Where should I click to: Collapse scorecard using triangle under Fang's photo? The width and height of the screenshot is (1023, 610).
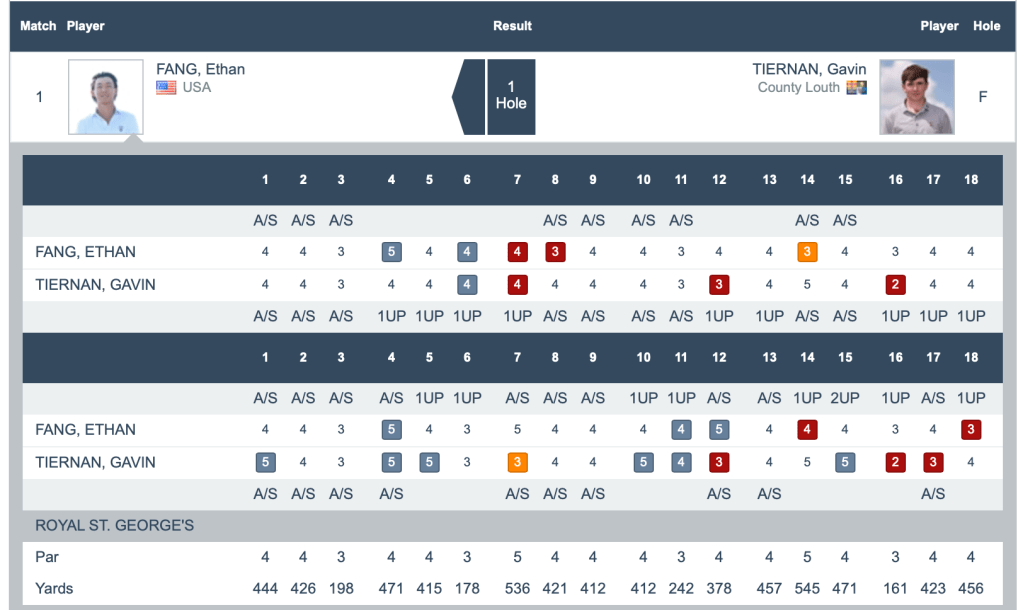[x=131, y=139]
